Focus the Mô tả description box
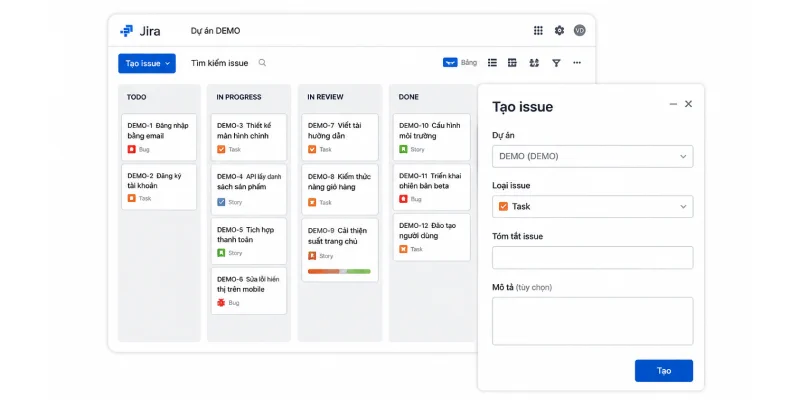The width and height of the screenshot is (800, 400). pos(592,321)
